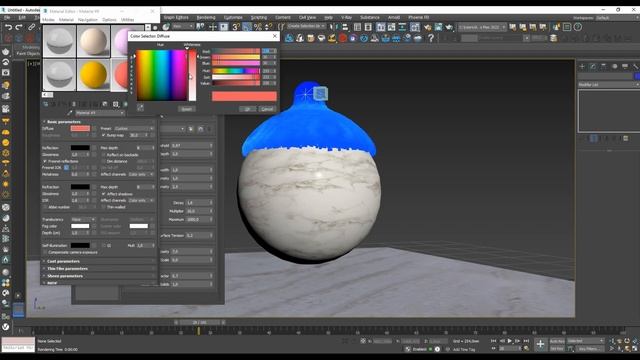Enable Compensate camera exposure checkbox
Image resolution: width=640 pixels, height=360 pixels.
pos(45,252)
